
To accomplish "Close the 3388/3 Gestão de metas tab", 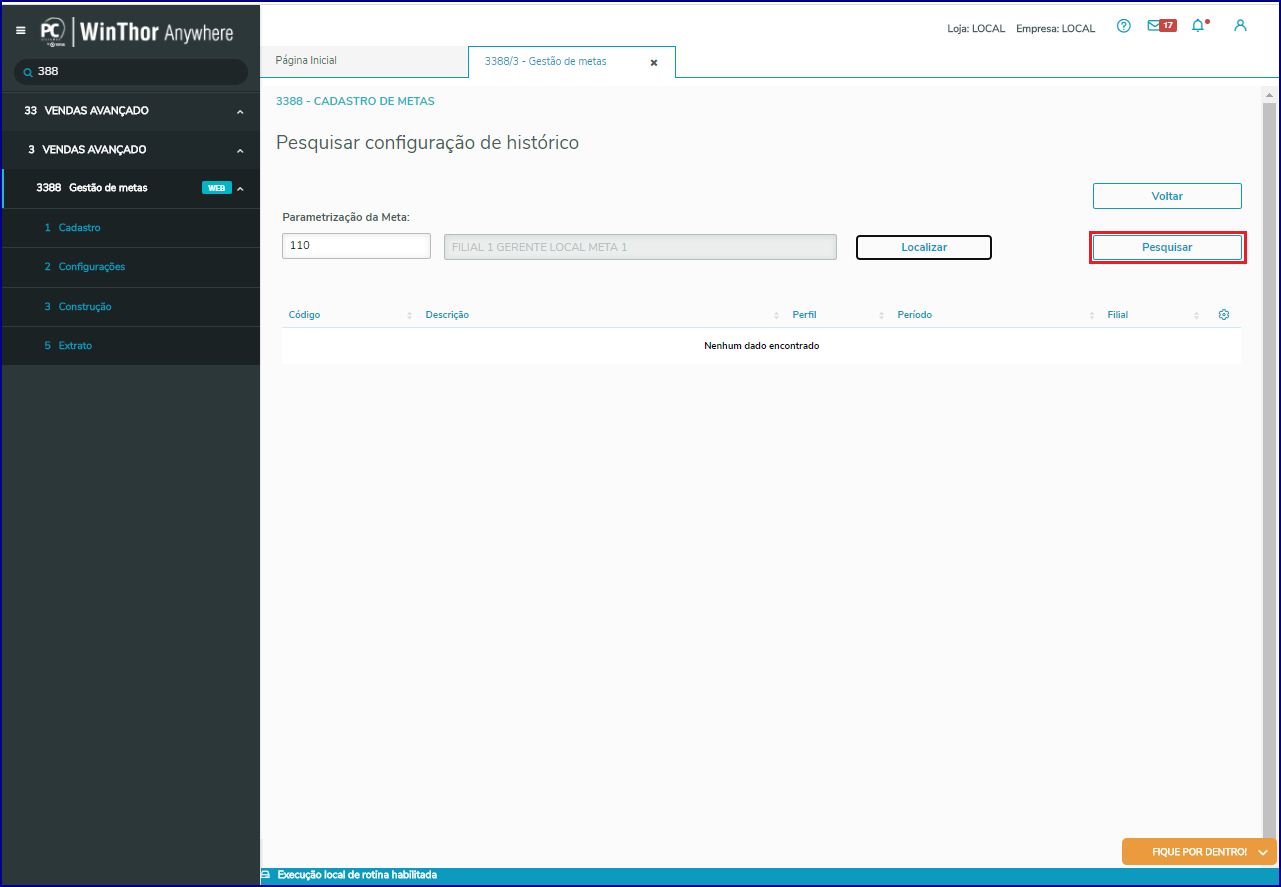I will 654,62.
